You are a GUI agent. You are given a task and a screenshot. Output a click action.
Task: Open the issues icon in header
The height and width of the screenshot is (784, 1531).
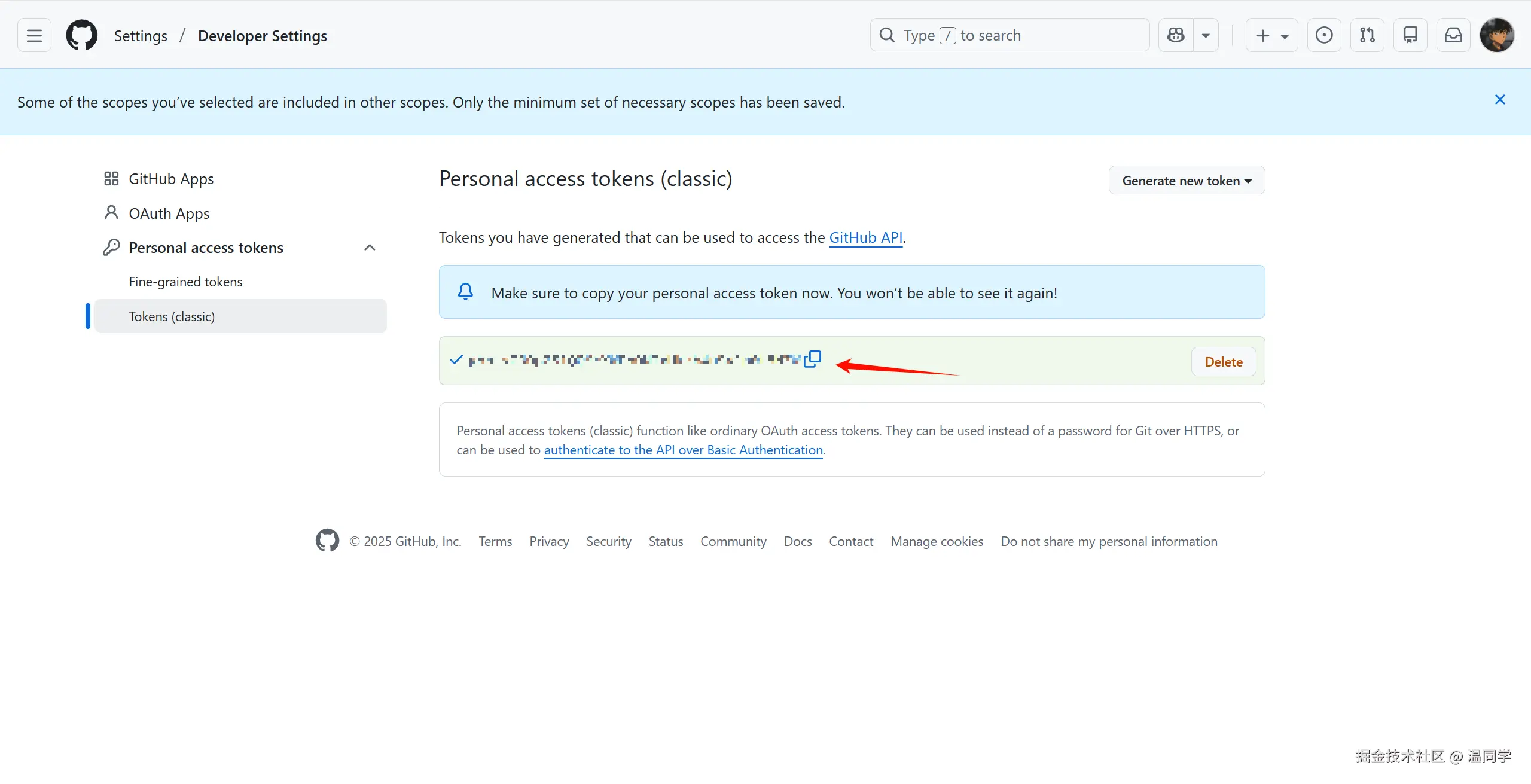(1323, 36)
